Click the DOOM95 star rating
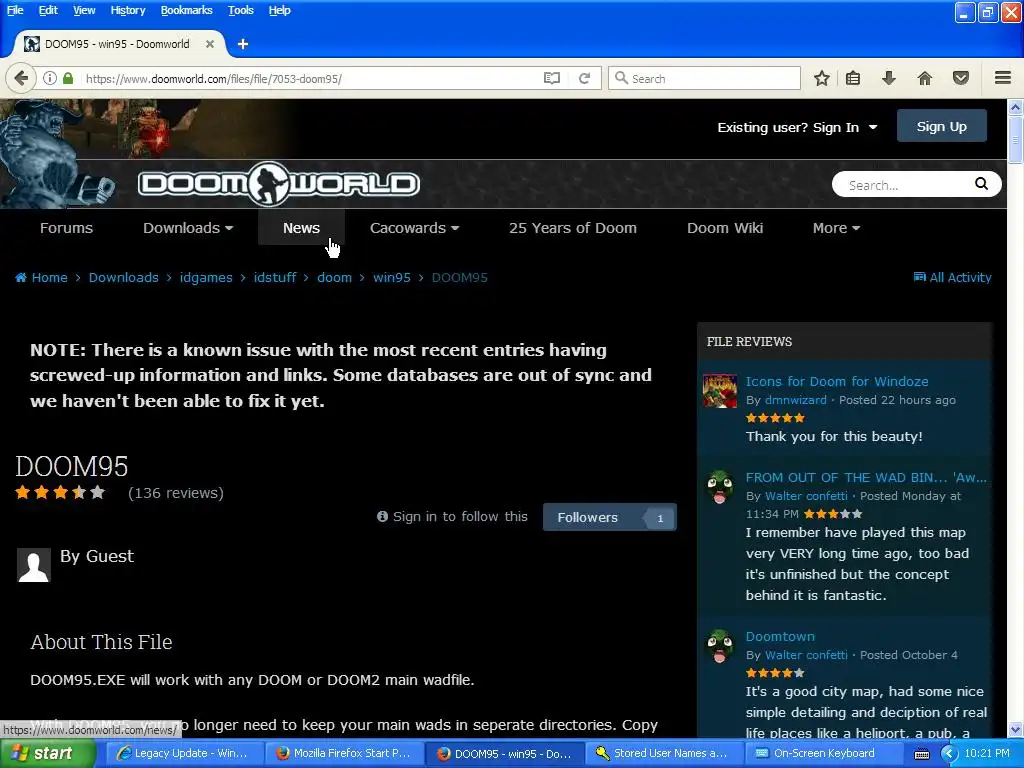Image resolution: width=1024 pixels, height=768 pixels. 60,492
